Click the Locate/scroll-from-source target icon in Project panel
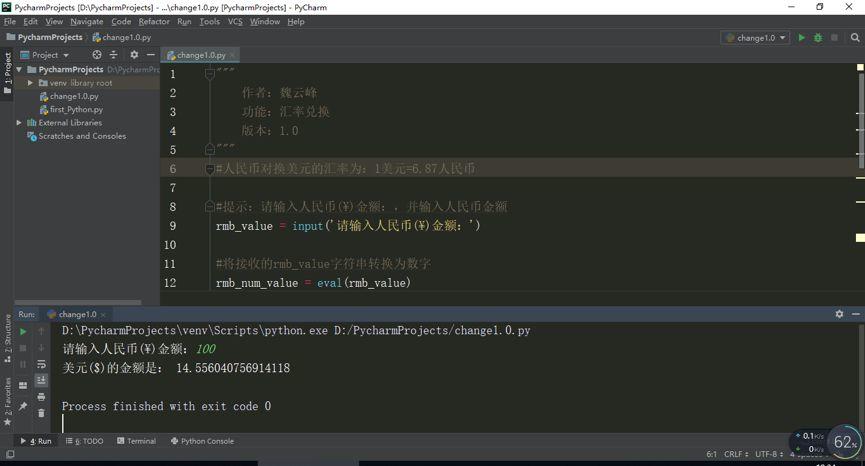Image resolution: width=865 pixels, height=466 pixels. coord(97,55)
